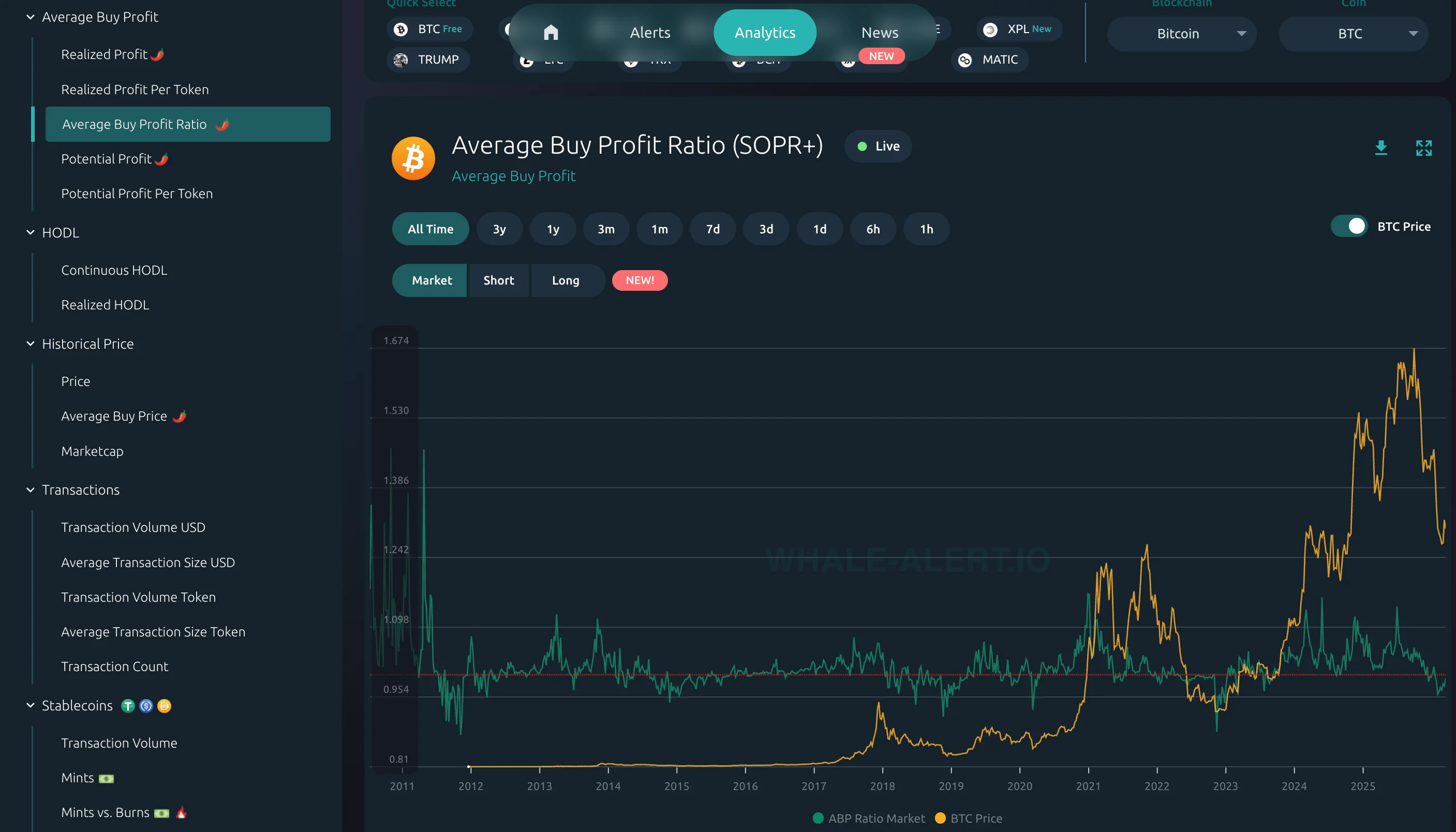Open Average Buy Profit link under title
The width and height of the screenshot is (1456, 832).
tap(513, 176)
